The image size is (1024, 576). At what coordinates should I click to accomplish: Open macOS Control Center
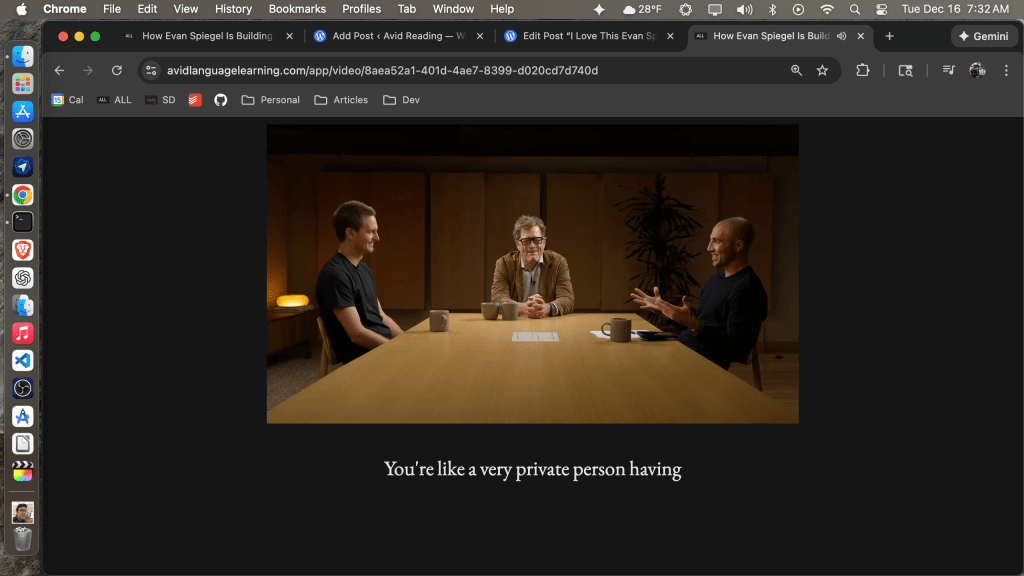click(x=881, y=9)
